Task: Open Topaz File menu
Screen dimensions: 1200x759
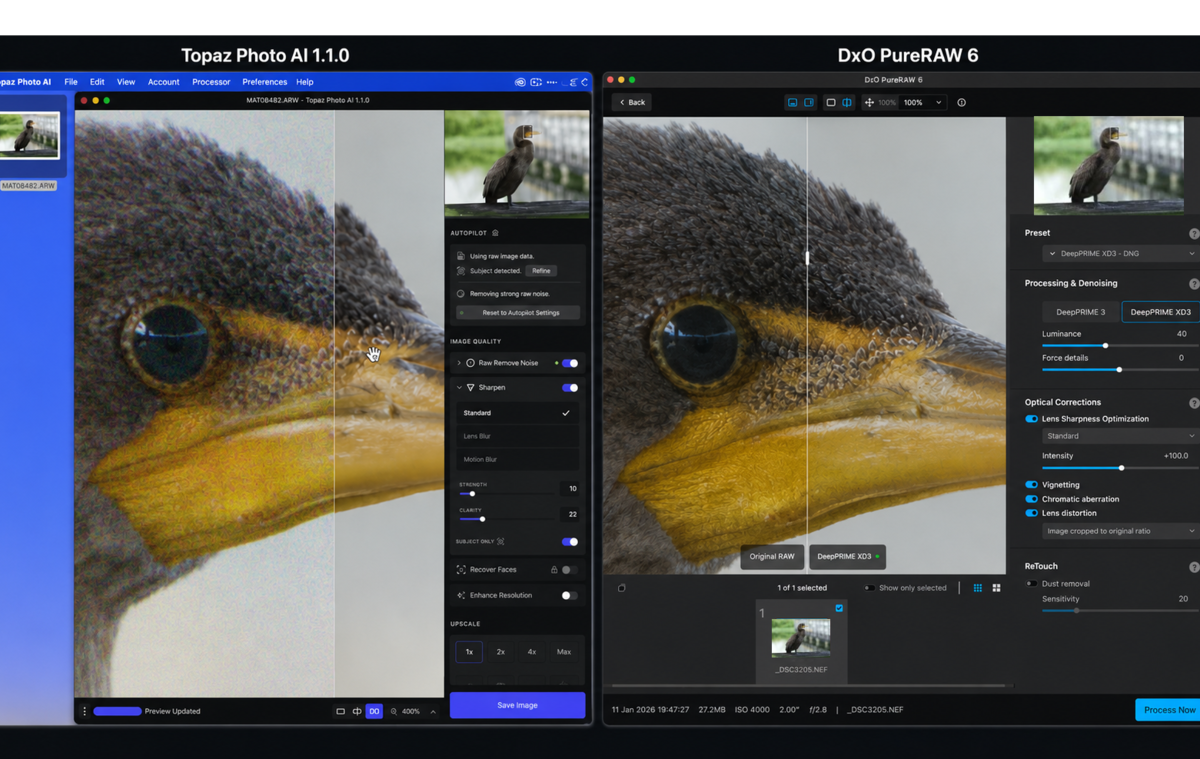Action: 71,82
